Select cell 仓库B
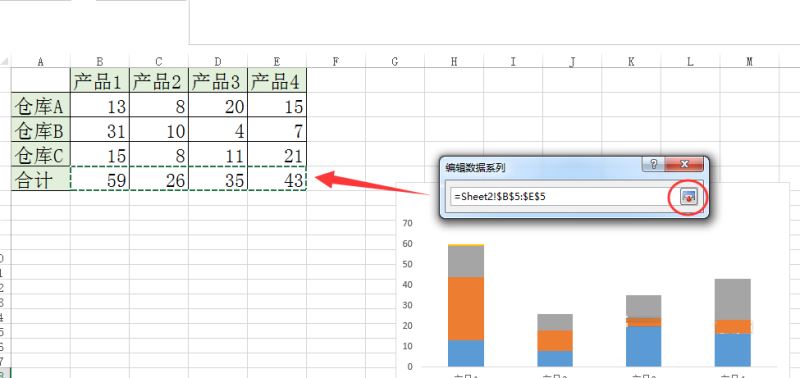The height and width of the screenshot is (378, 800). coord(41,130)
